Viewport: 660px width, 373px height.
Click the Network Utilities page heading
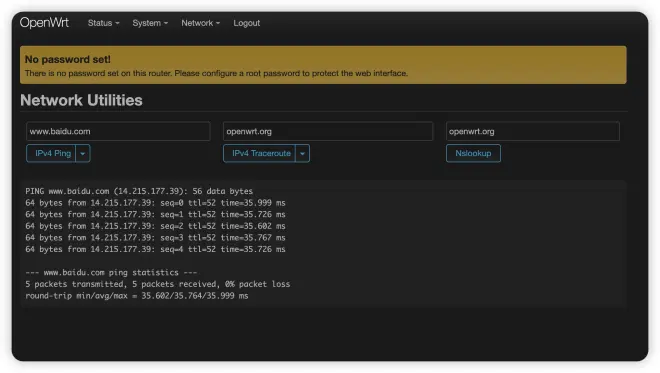[81, 100]
